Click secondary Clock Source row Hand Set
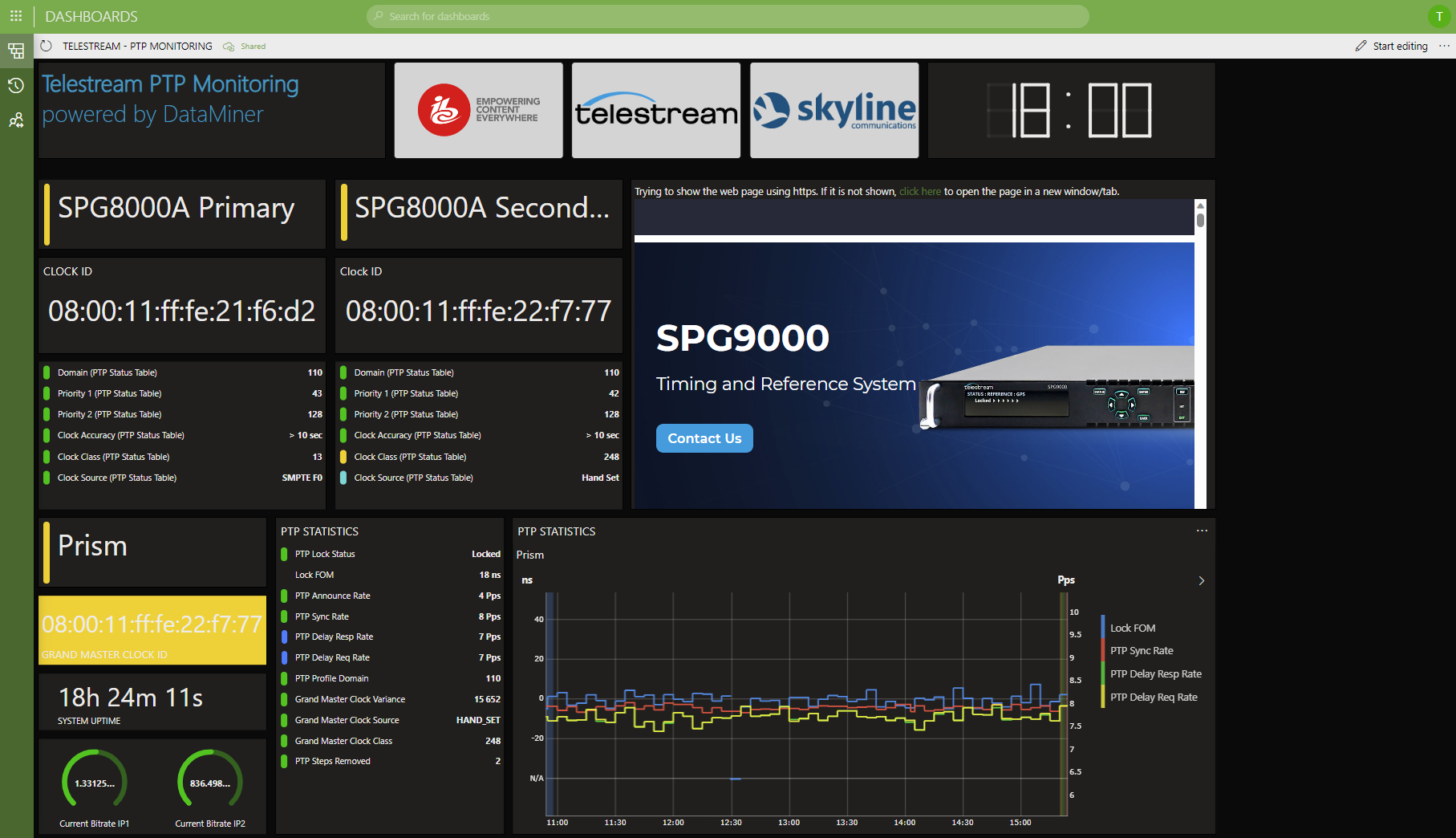Viewport: 1456px width, 838px height. [480, 478]
